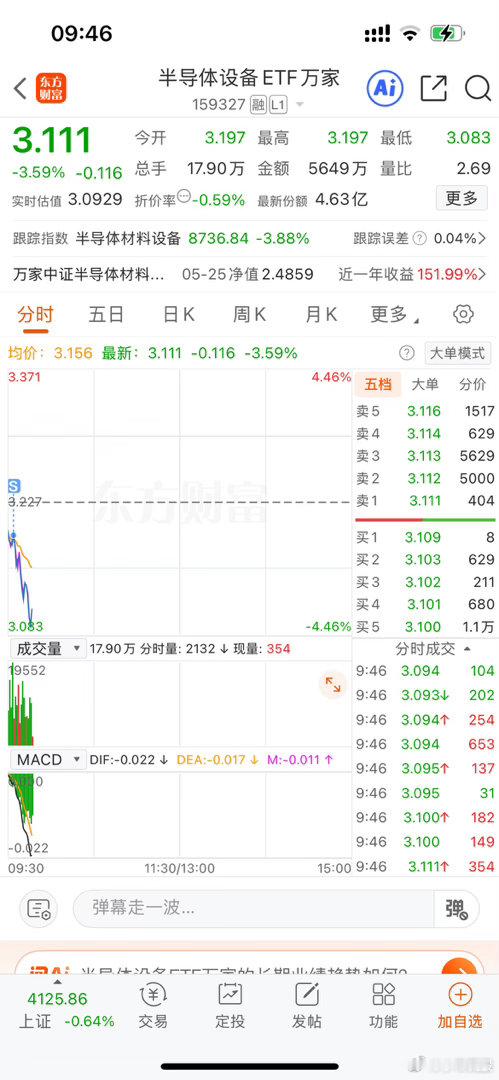Tap the L1 level badge
Screen dimensions: 499x1080
(278, 105)
